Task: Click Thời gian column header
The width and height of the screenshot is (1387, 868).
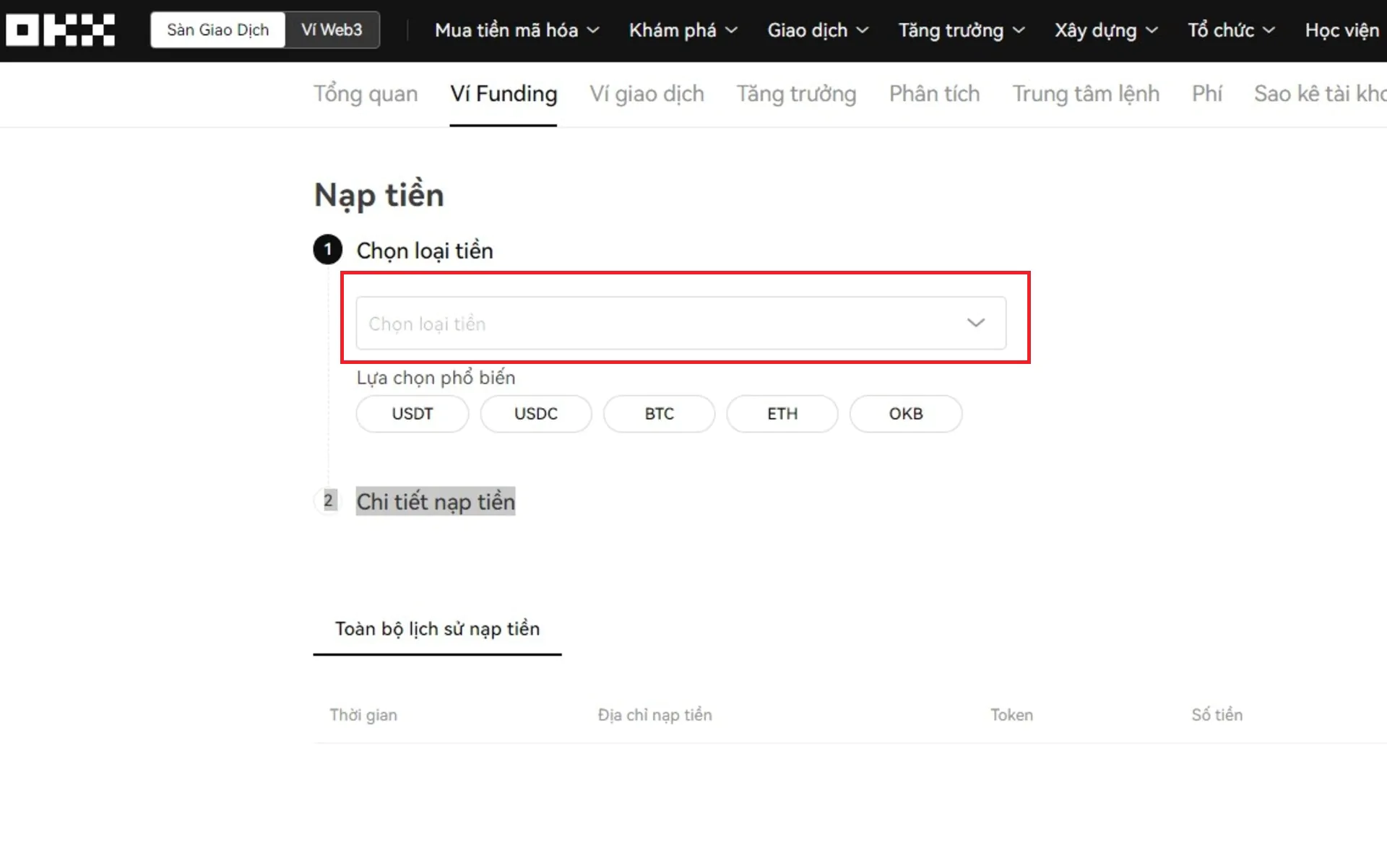Action: click(363, 715)
